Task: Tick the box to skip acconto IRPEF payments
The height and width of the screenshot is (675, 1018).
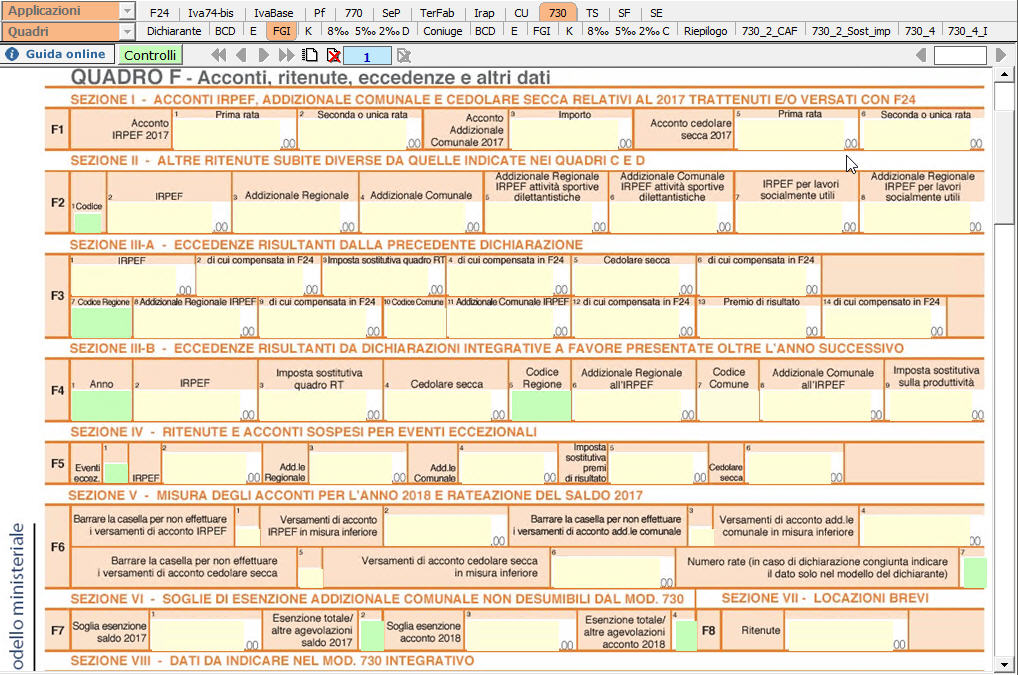Action: [x=247, y=535]
